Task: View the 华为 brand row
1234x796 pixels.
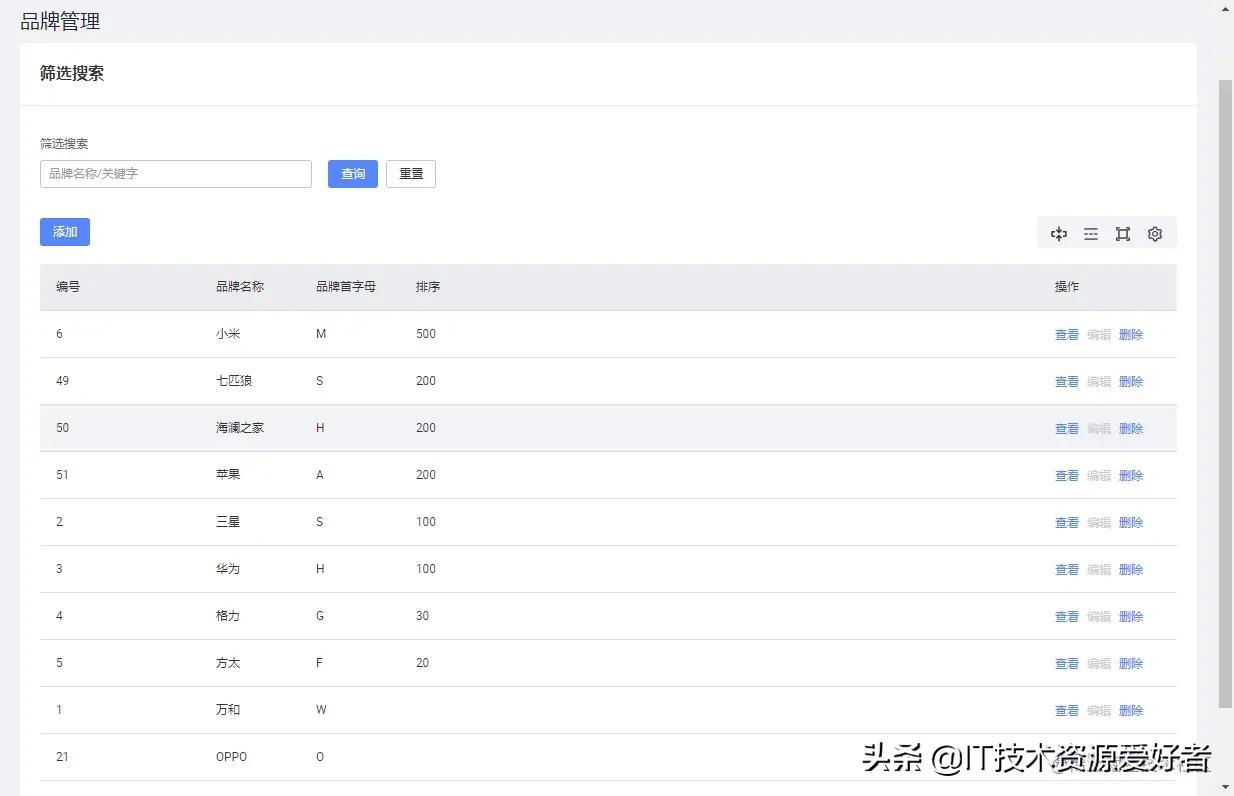Action: (x=1067, y=570)
